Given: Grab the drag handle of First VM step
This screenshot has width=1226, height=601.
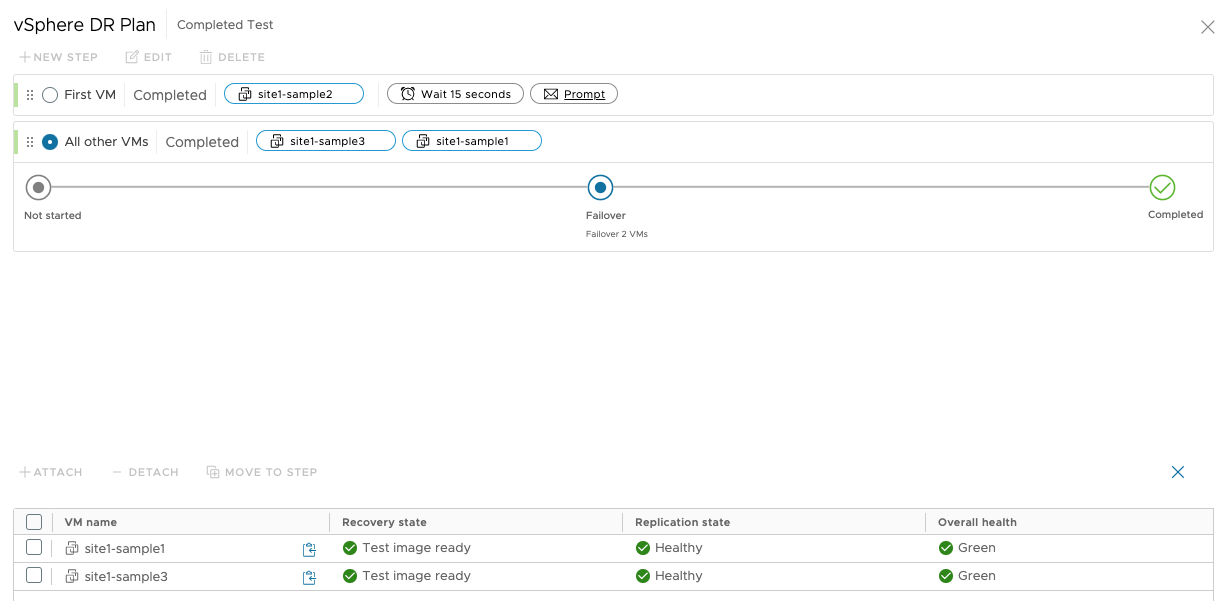Looking at the screenshot, I should point(30,95).
